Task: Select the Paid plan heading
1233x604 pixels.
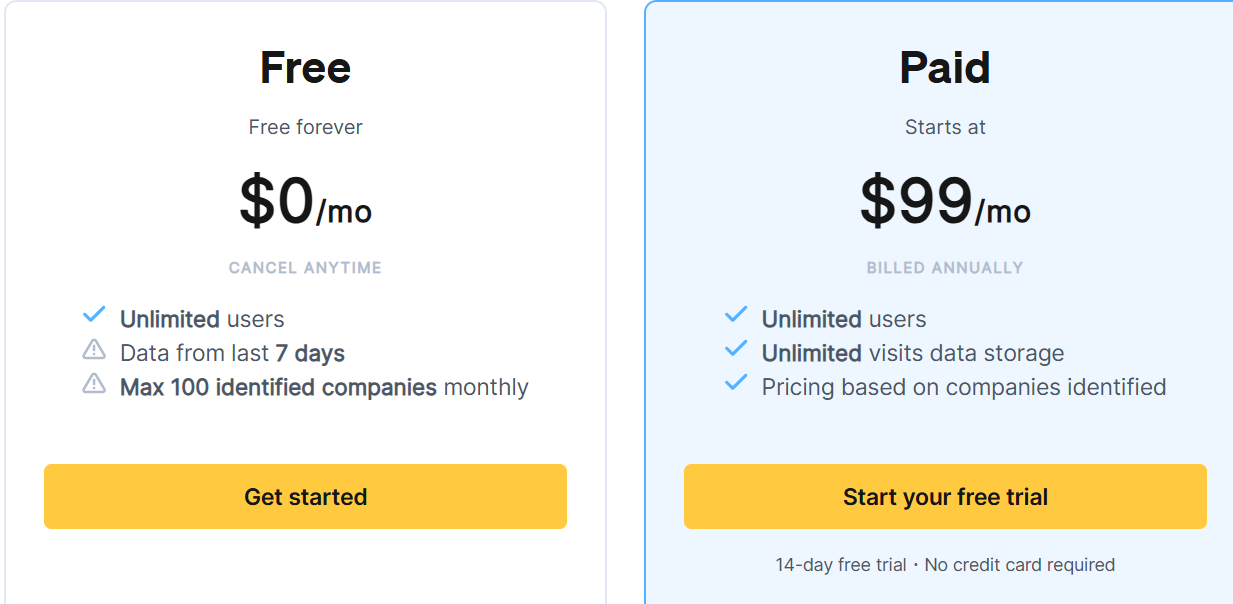Action: pos(944,67)
